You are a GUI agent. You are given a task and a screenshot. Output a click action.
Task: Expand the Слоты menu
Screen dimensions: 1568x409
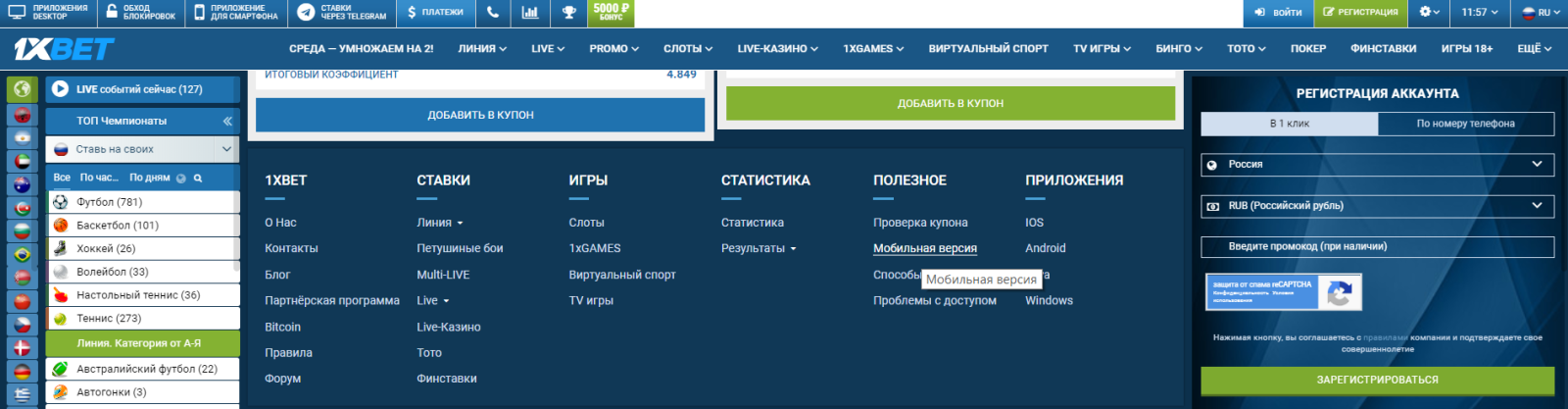[687, 48]
